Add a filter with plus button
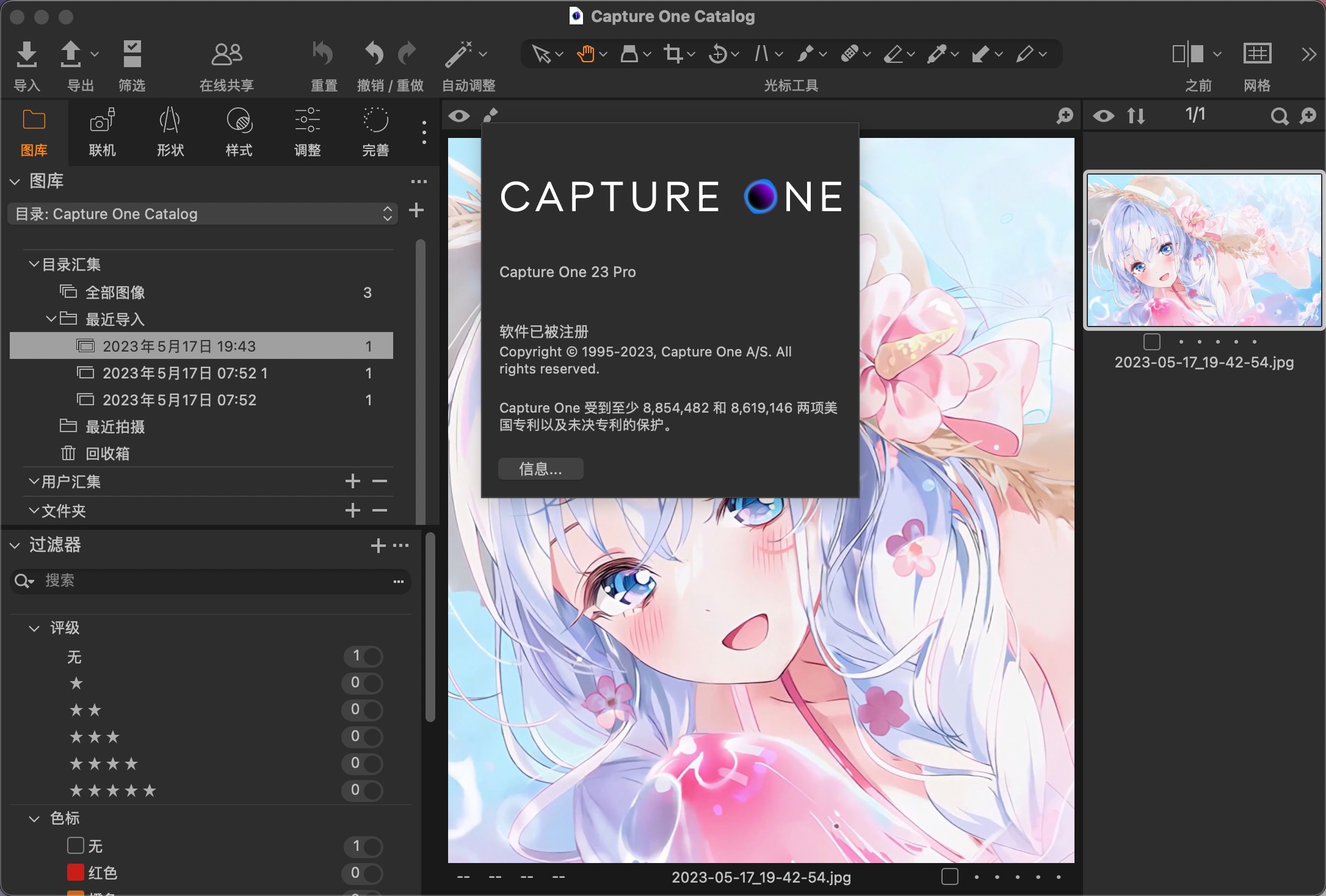The height and width of the screenshot is (896, 1326). click(378, 545)
